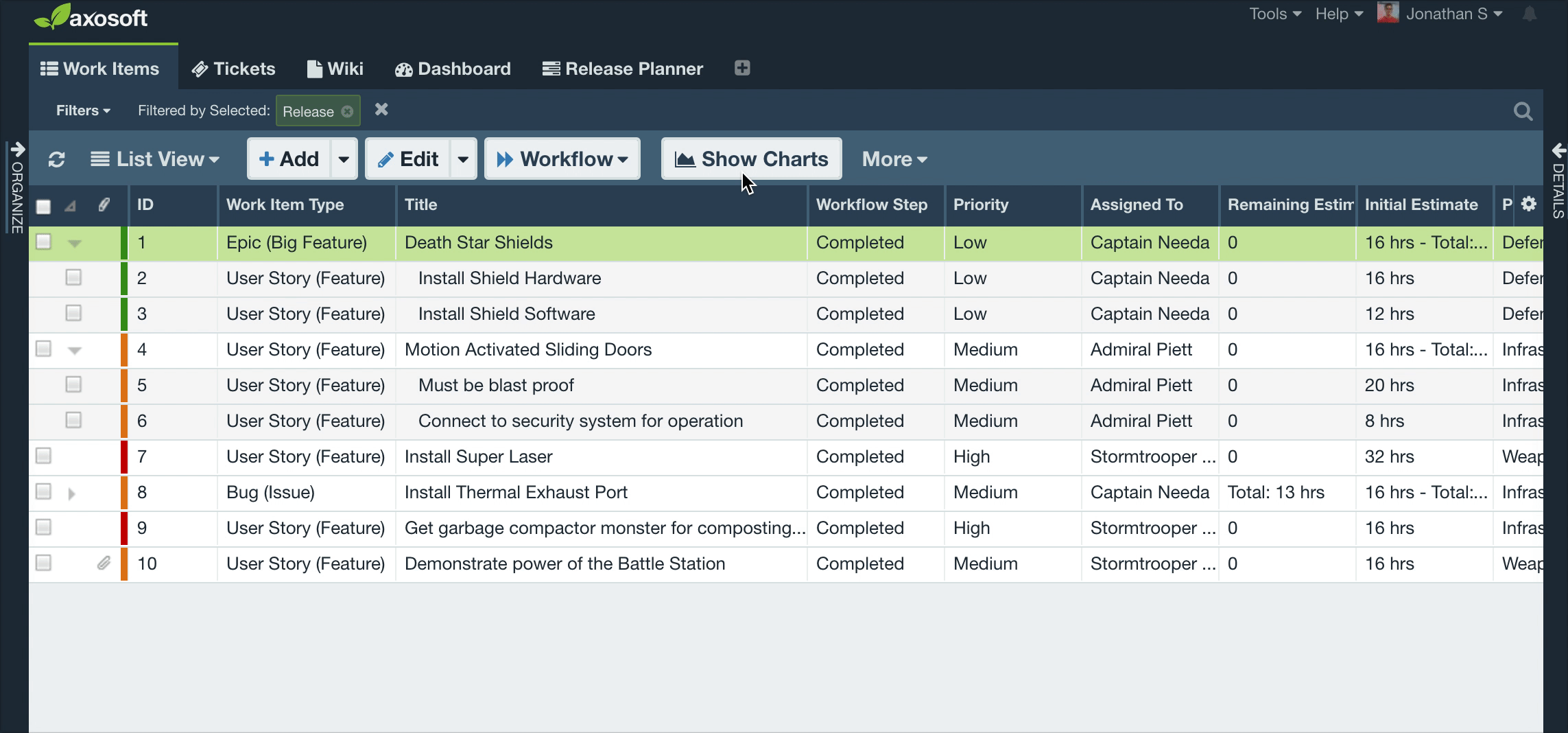Screen dimensions: 1568x733
Task: Open the Edit dropdown arrow
Action: 464,159
